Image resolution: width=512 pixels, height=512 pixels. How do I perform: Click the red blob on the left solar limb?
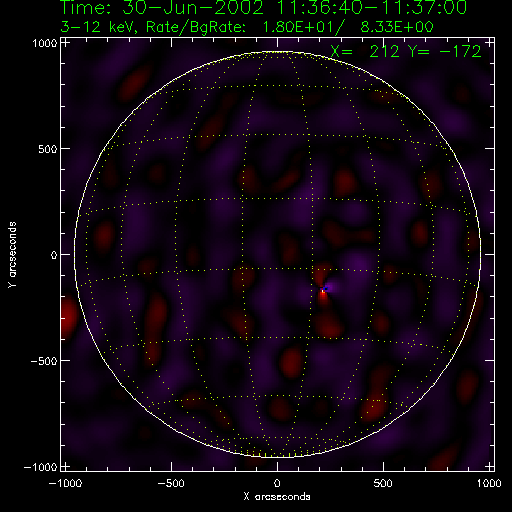click(68, 317)
